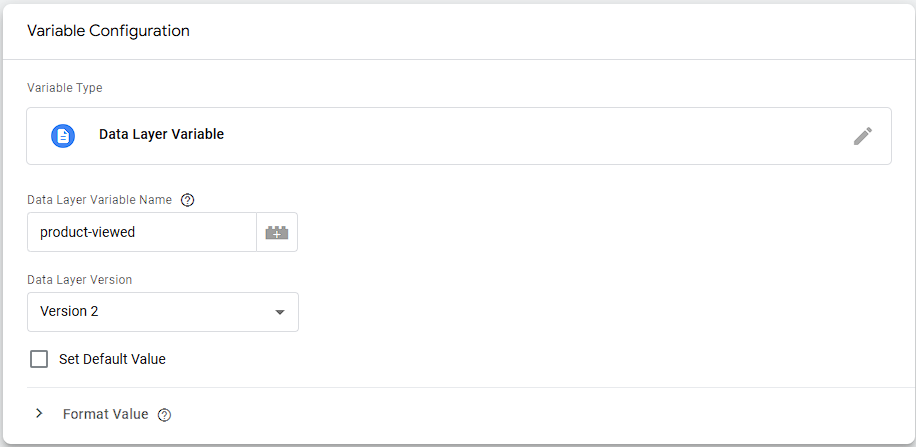Click the 'Format Value' section label
Screen dimensions: 916x447
pos(105,414)
